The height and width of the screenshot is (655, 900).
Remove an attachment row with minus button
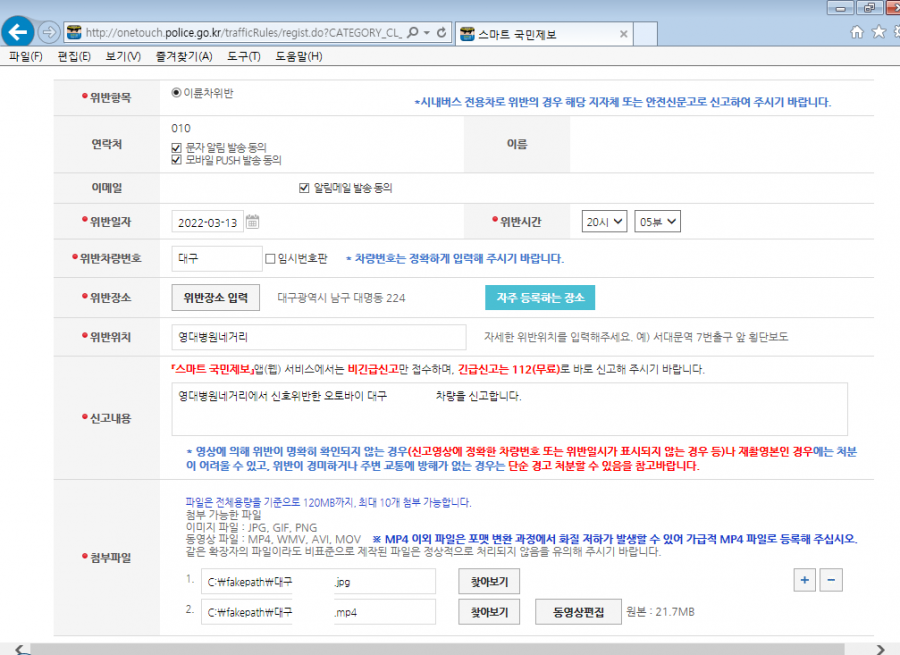pyautogui.click(x=831, y=580)
